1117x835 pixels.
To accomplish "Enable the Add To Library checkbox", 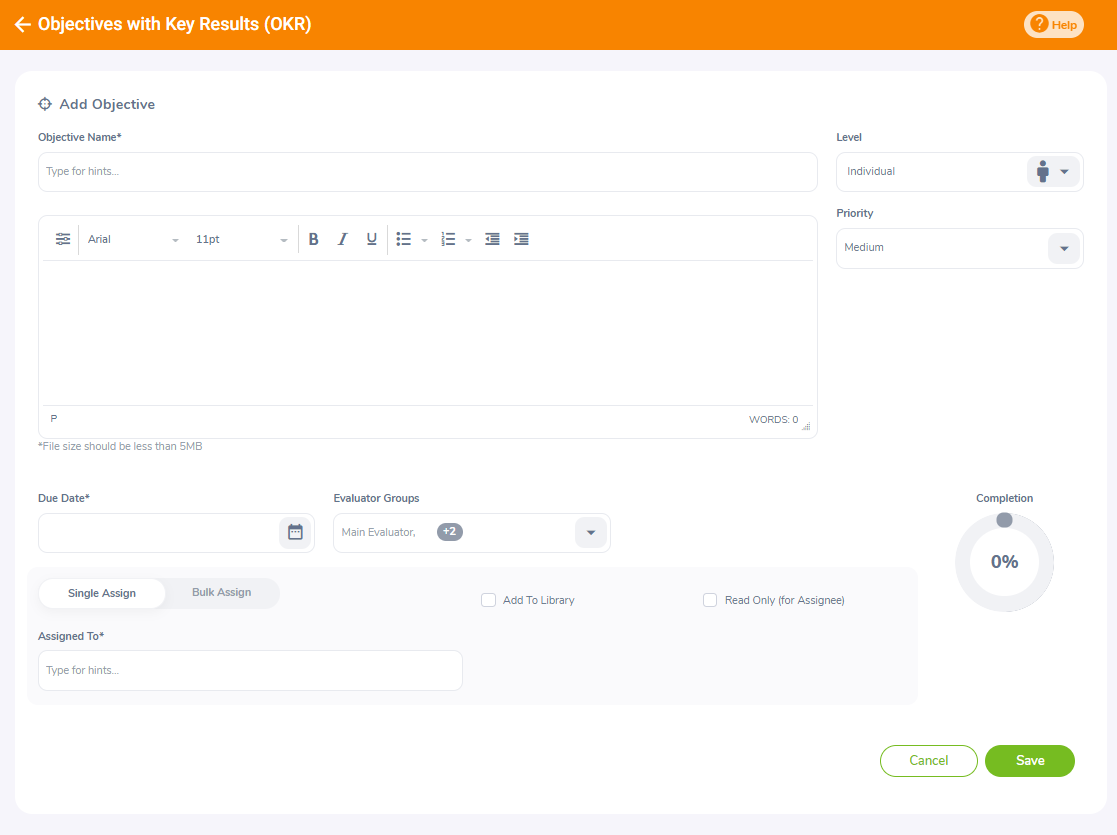I will 488,599.
